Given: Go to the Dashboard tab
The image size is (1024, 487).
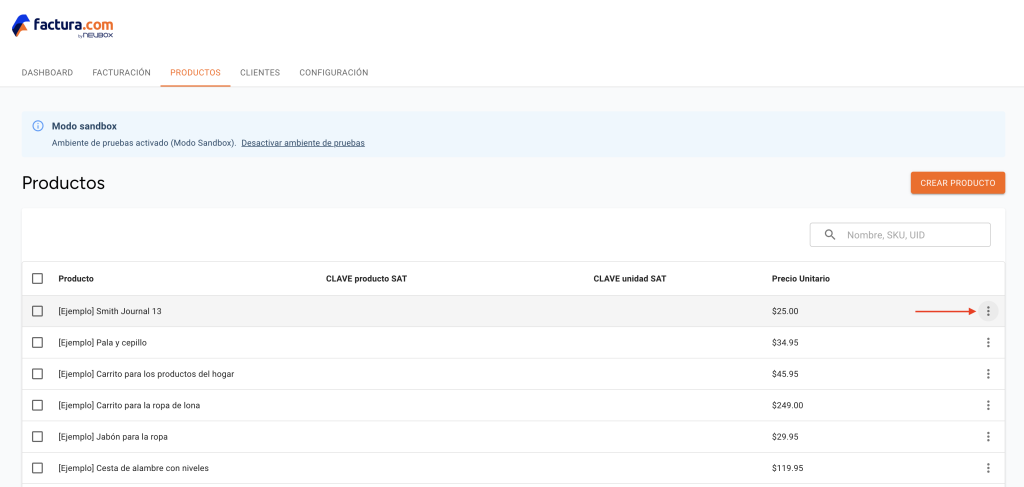Looking at the screenshot, I should 47,72.
